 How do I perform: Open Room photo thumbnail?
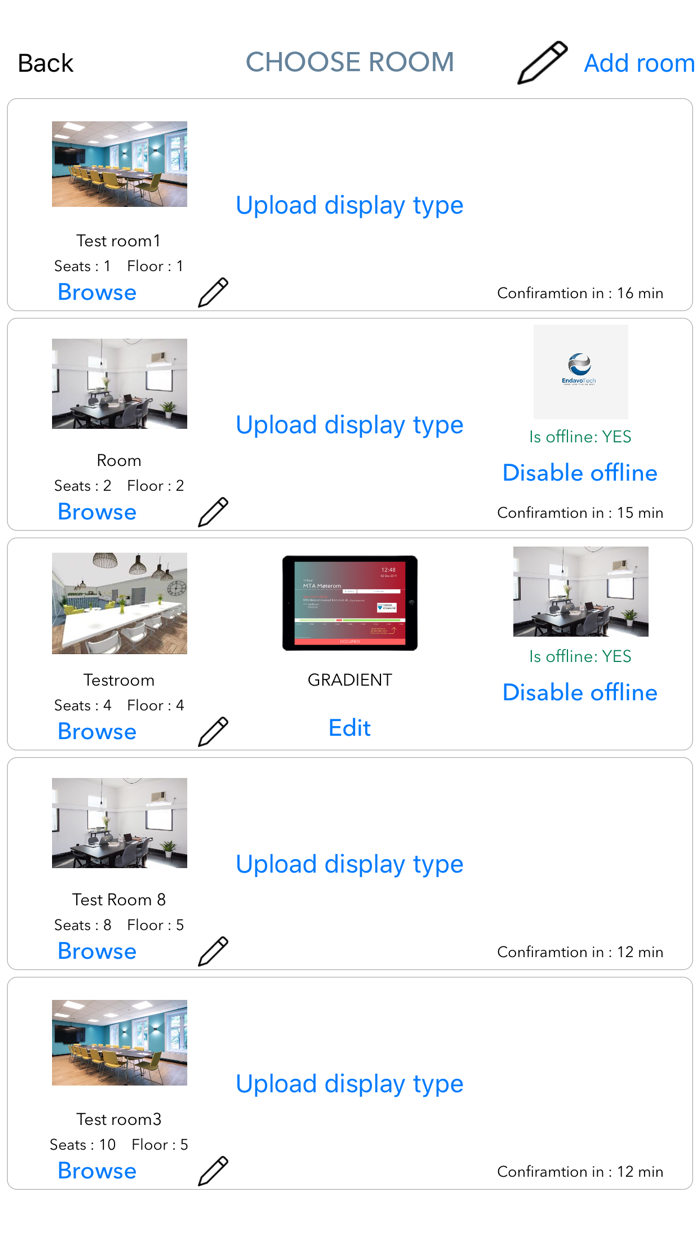pyautogui.click(x=119, y=384)
